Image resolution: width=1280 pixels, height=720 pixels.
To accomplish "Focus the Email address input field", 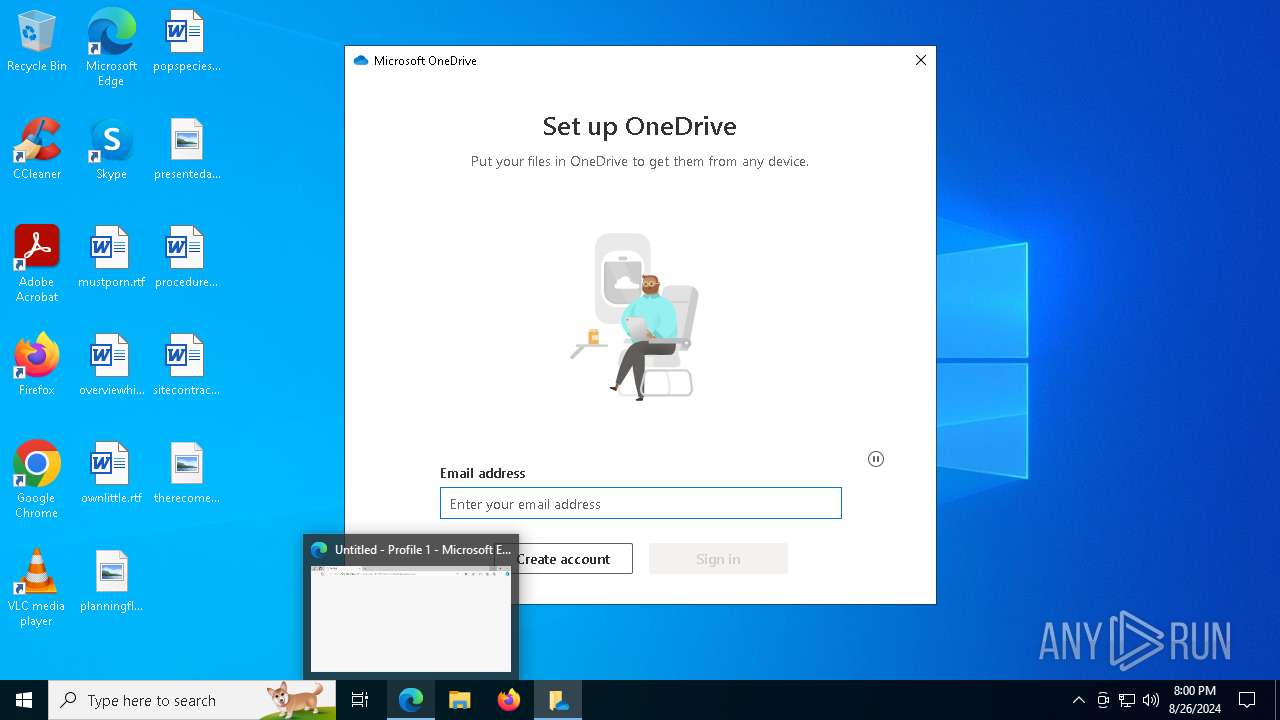I will (x=641, y=503).
